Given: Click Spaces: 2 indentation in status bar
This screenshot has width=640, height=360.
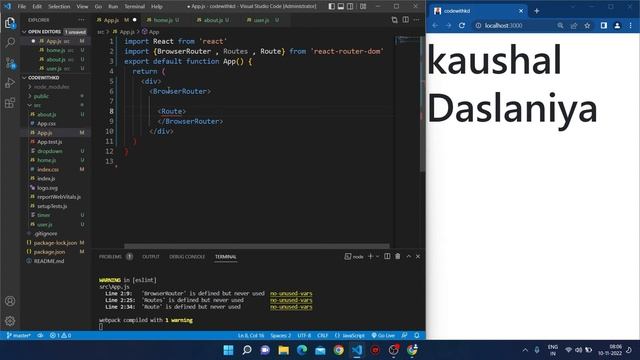Looking at the screenshot, I should [x=281, y=336].
